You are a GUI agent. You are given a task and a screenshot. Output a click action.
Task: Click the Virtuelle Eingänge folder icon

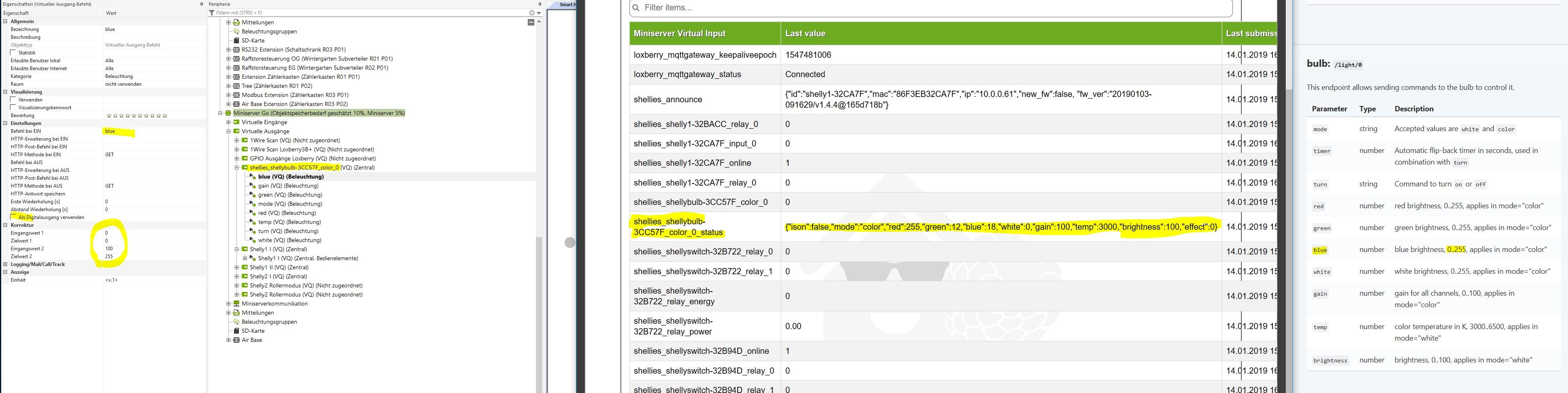pos(236,122)
